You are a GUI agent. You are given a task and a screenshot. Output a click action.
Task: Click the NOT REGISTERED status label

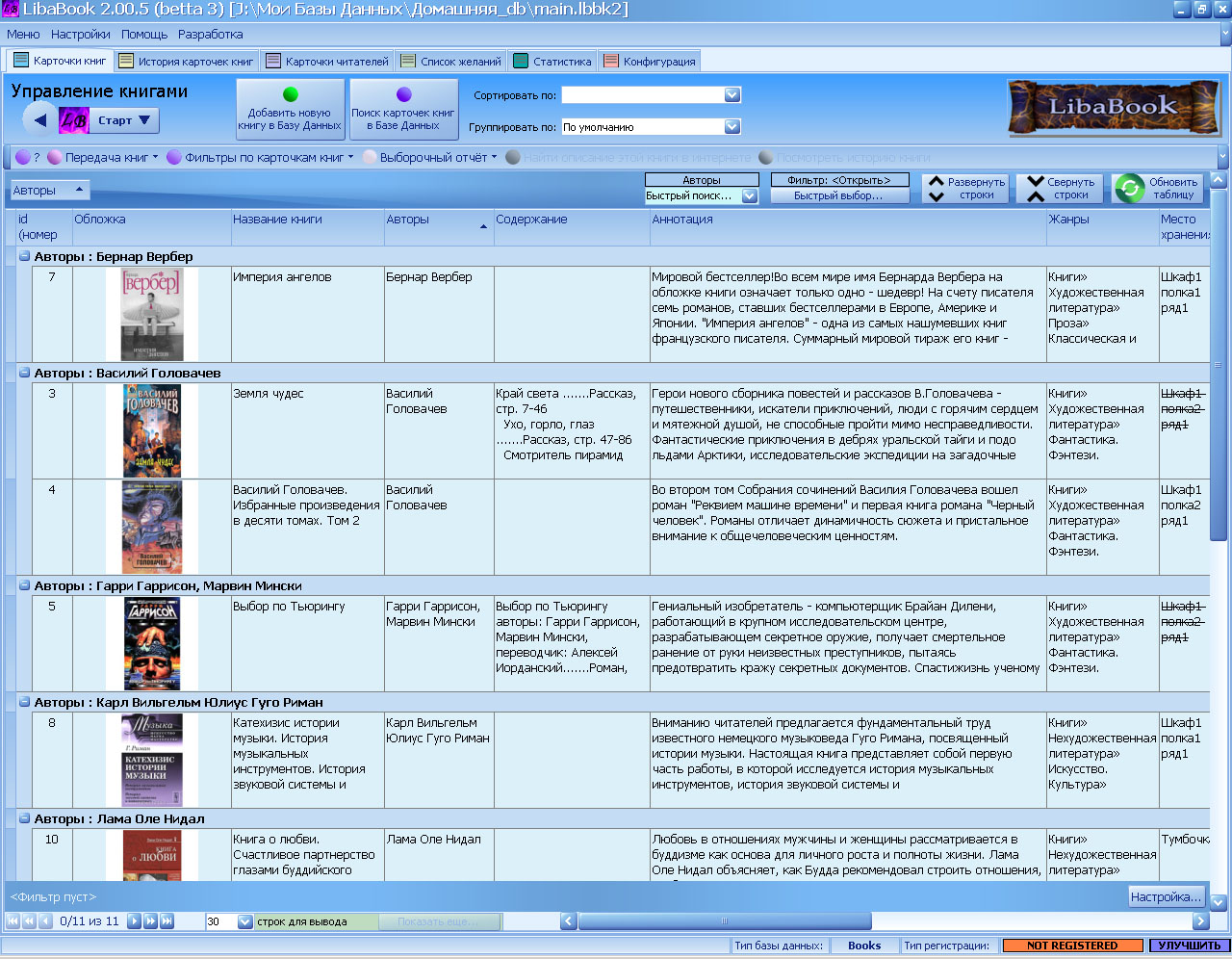(1072, 946)
